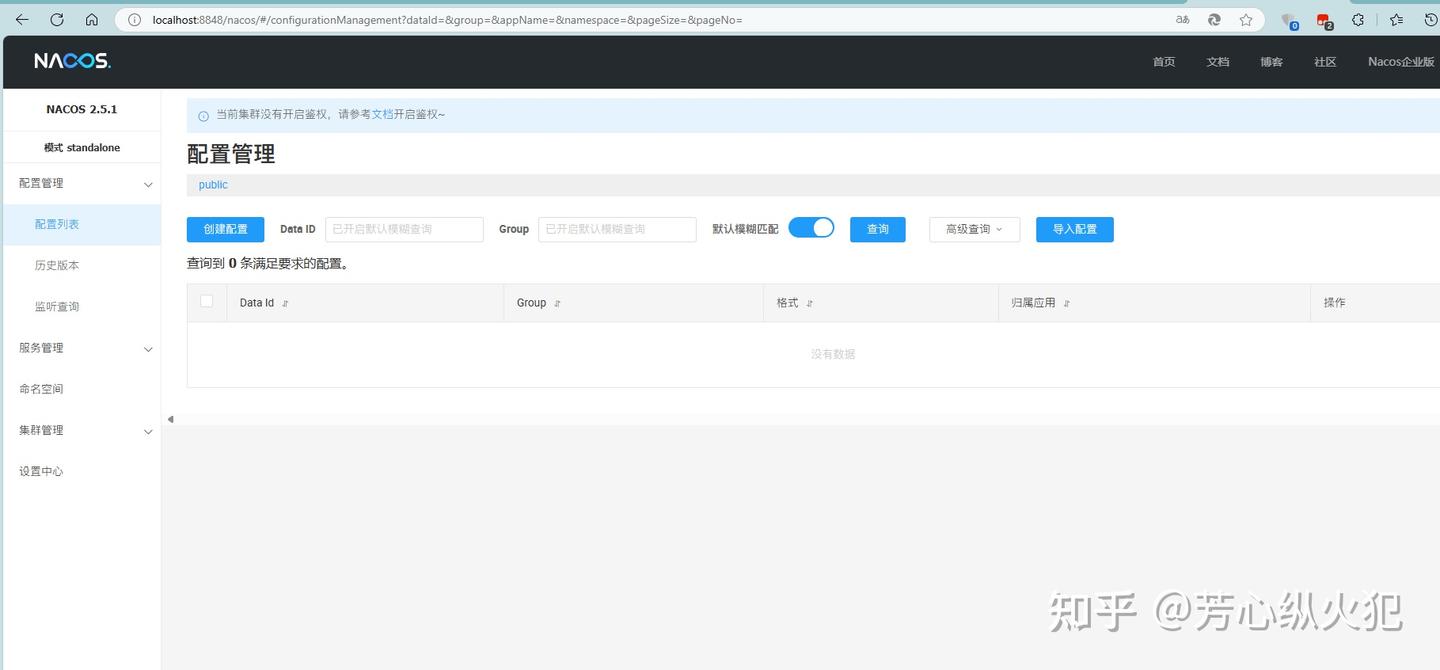Click the bookmark star in the address bar
The image size is (1440, 670).
point(1246,19)
